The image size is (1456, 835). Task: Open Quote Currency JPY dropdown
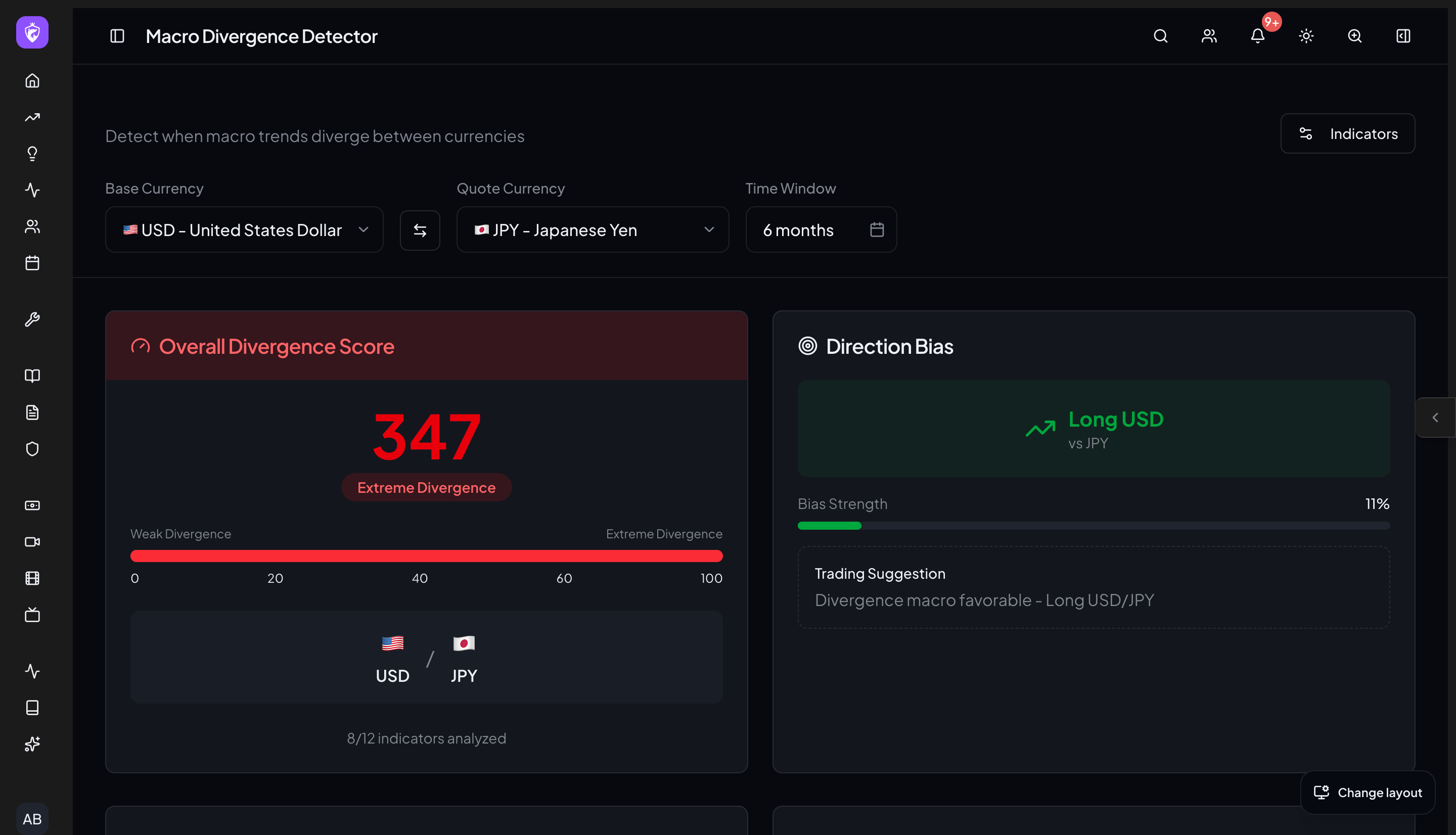tap(593, 230)
